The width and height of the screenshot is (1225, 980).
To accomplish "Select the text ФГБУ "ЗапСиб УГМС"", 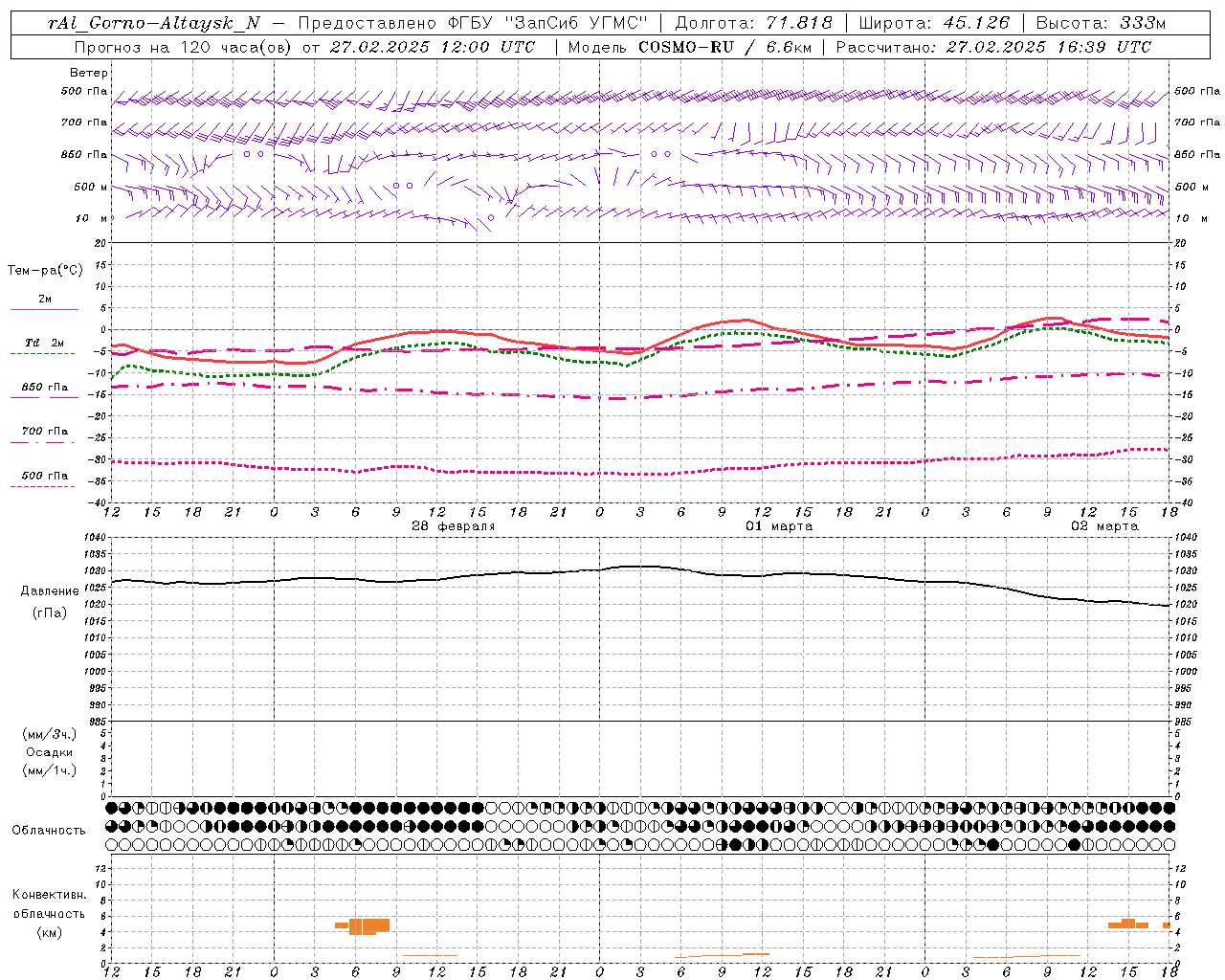I will point(548,23).
